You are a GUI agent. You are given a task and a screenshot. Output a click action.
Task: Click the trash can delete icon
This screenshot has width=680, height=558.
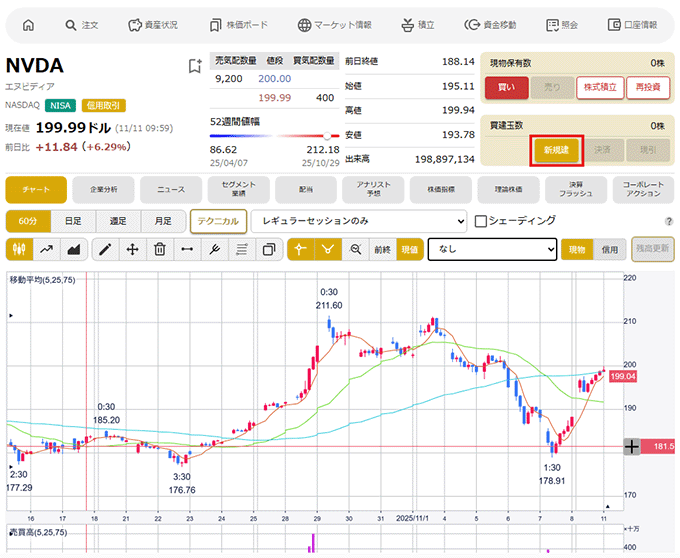[159, 249]
